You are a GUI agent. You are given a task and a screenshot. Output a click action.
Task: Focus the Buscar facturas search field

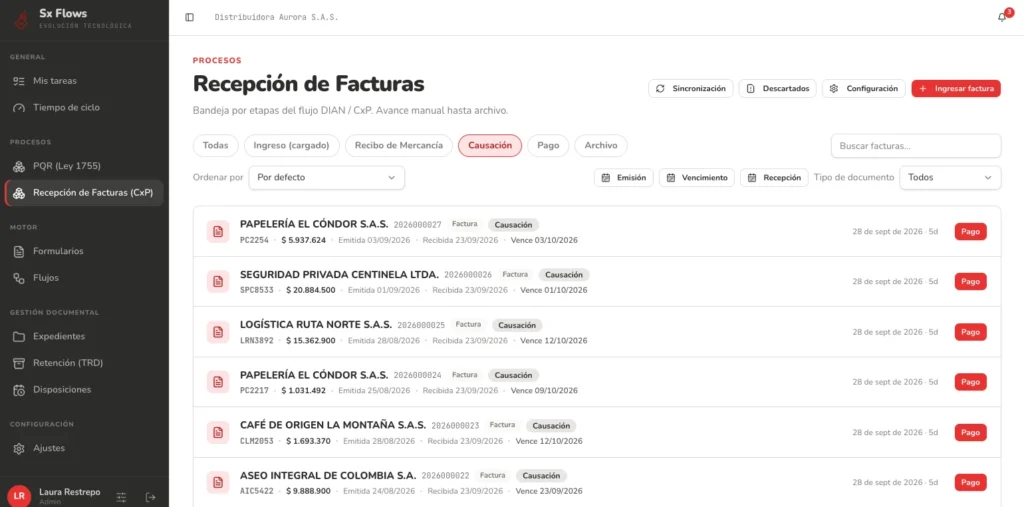coord(916,146)
